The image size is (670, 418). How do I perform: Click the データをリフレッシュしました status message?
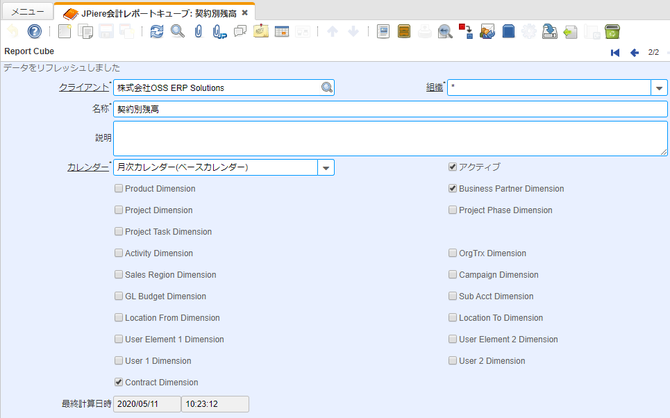click(x=62, y=68)
